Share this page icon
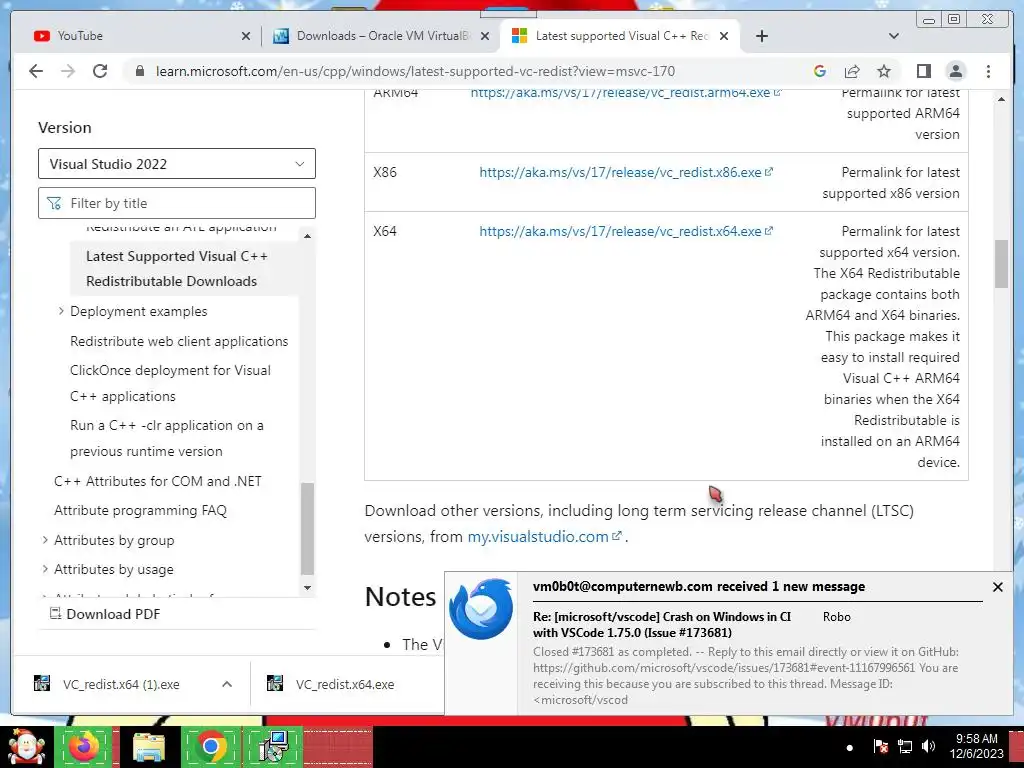 [x=852, y=71]
